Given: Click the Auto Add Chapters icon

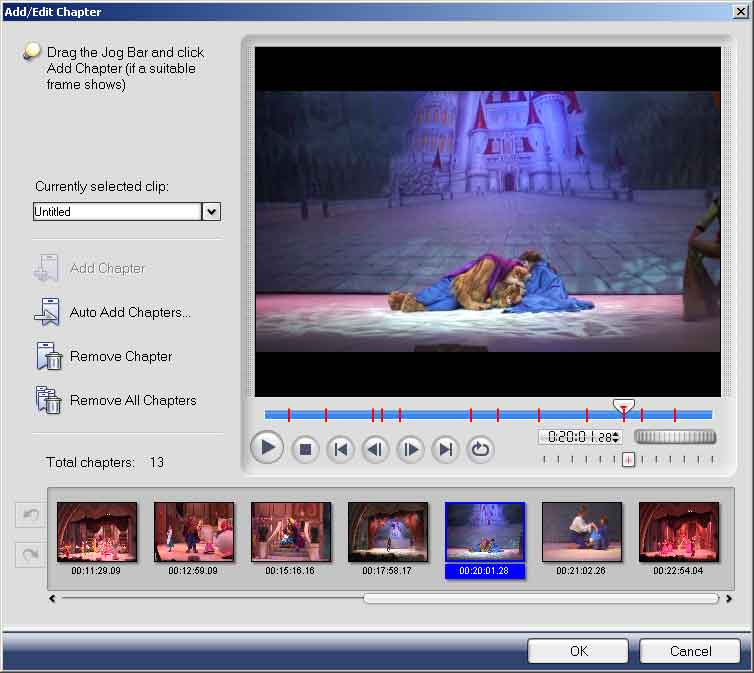Looking at the screenshot, I should [x=47, y=312].
